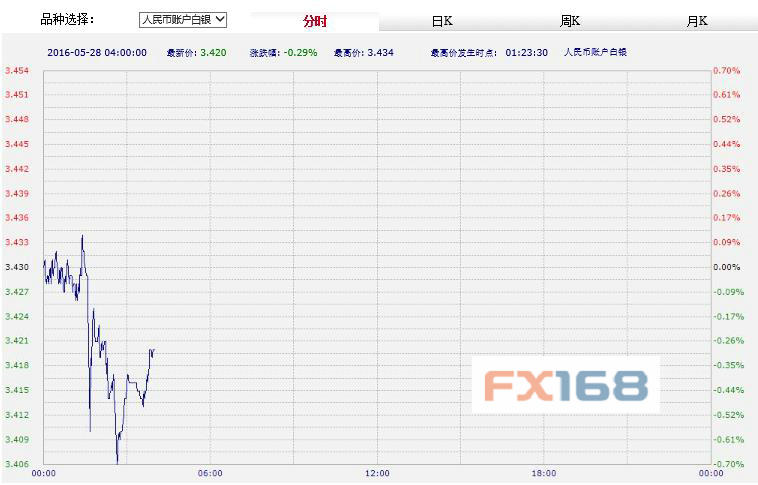758x485 pixels.
Task: Click the 0.00% right axis label
Action: pyautogui.click(x=727, y=267)
